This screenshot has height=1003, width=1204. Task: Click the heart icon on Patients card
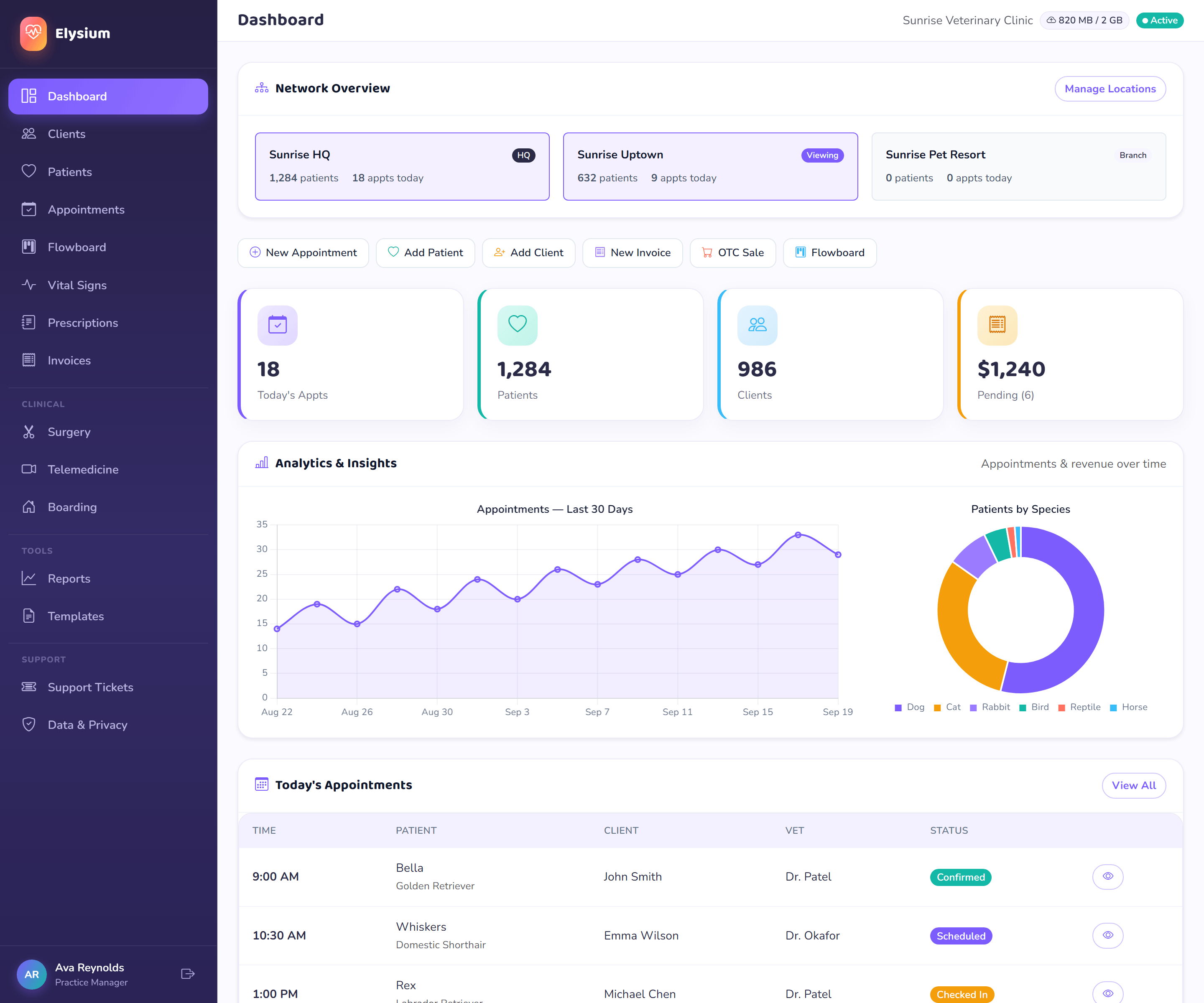(517, 325)
